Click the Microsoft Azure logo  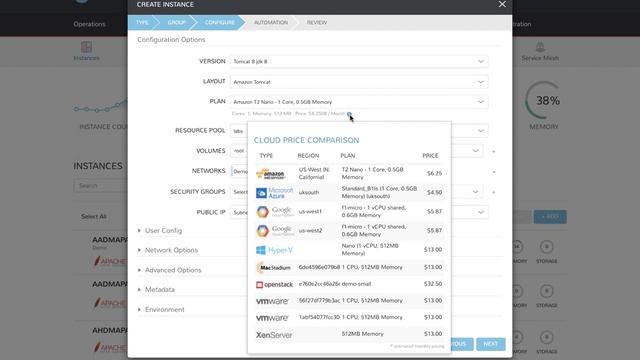click(274, 193)
